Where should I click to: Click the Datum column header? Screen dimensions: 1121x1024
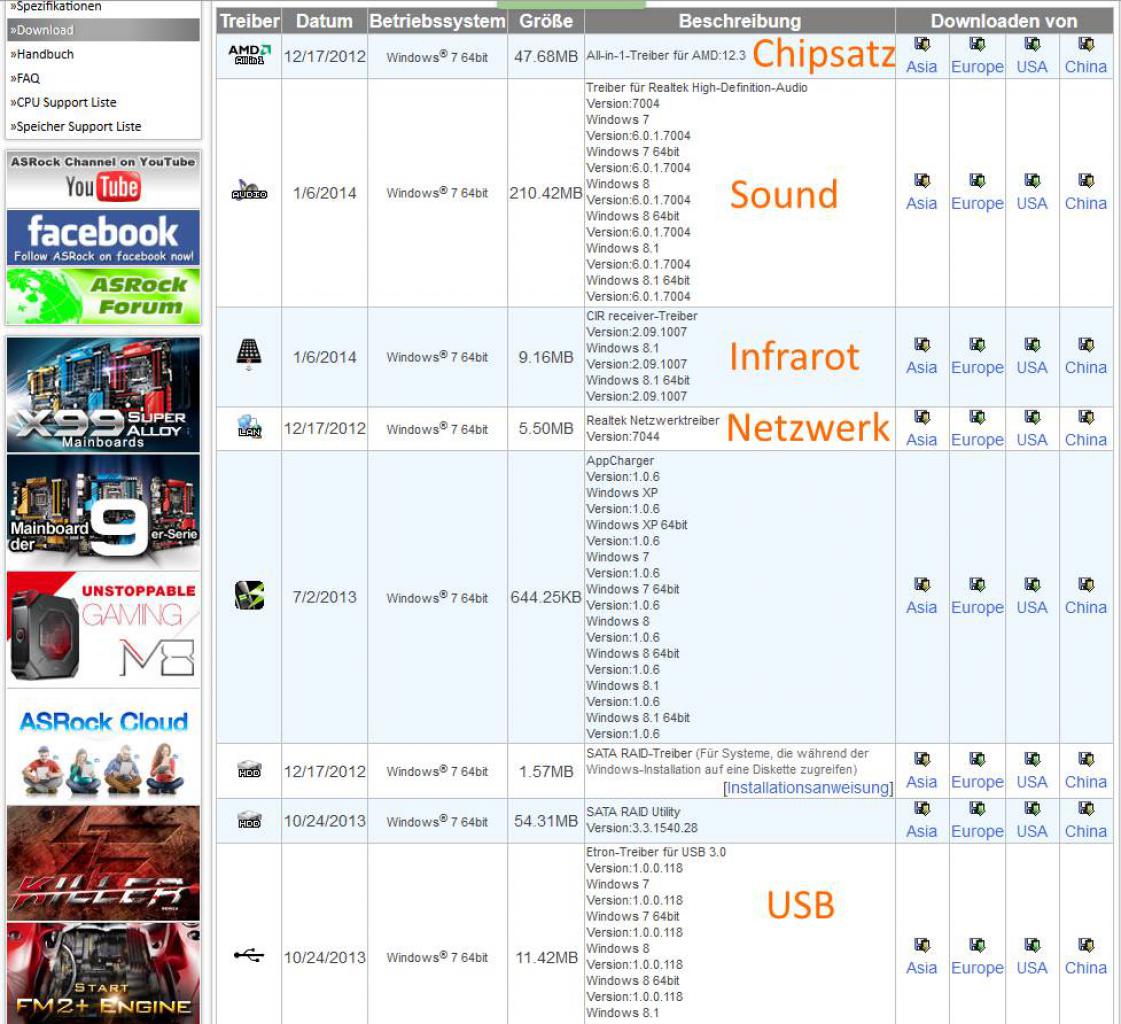(x=325, y=21)
